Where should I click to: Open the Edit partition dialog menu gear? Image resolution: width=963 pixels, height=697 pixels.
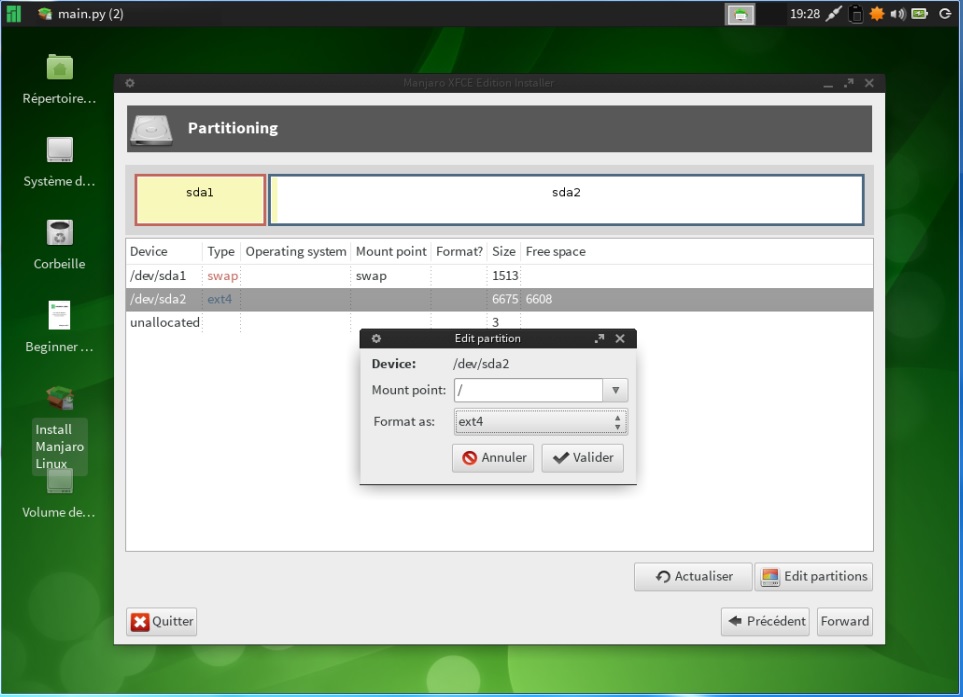376,338
